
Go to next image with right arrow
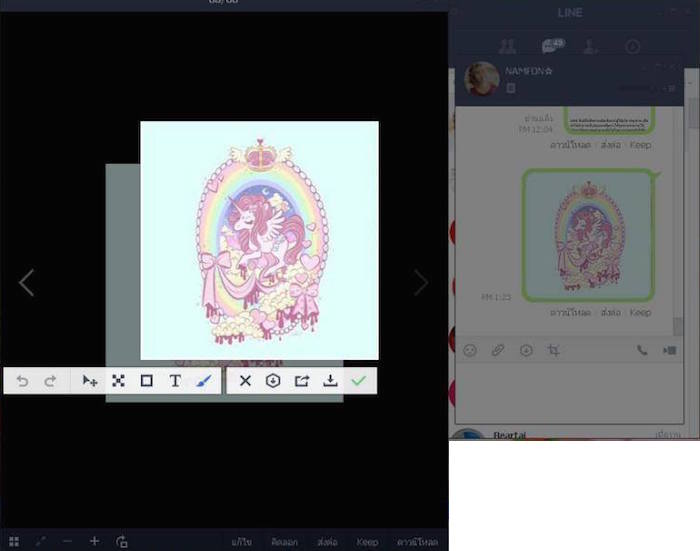(x=421, y=283)
